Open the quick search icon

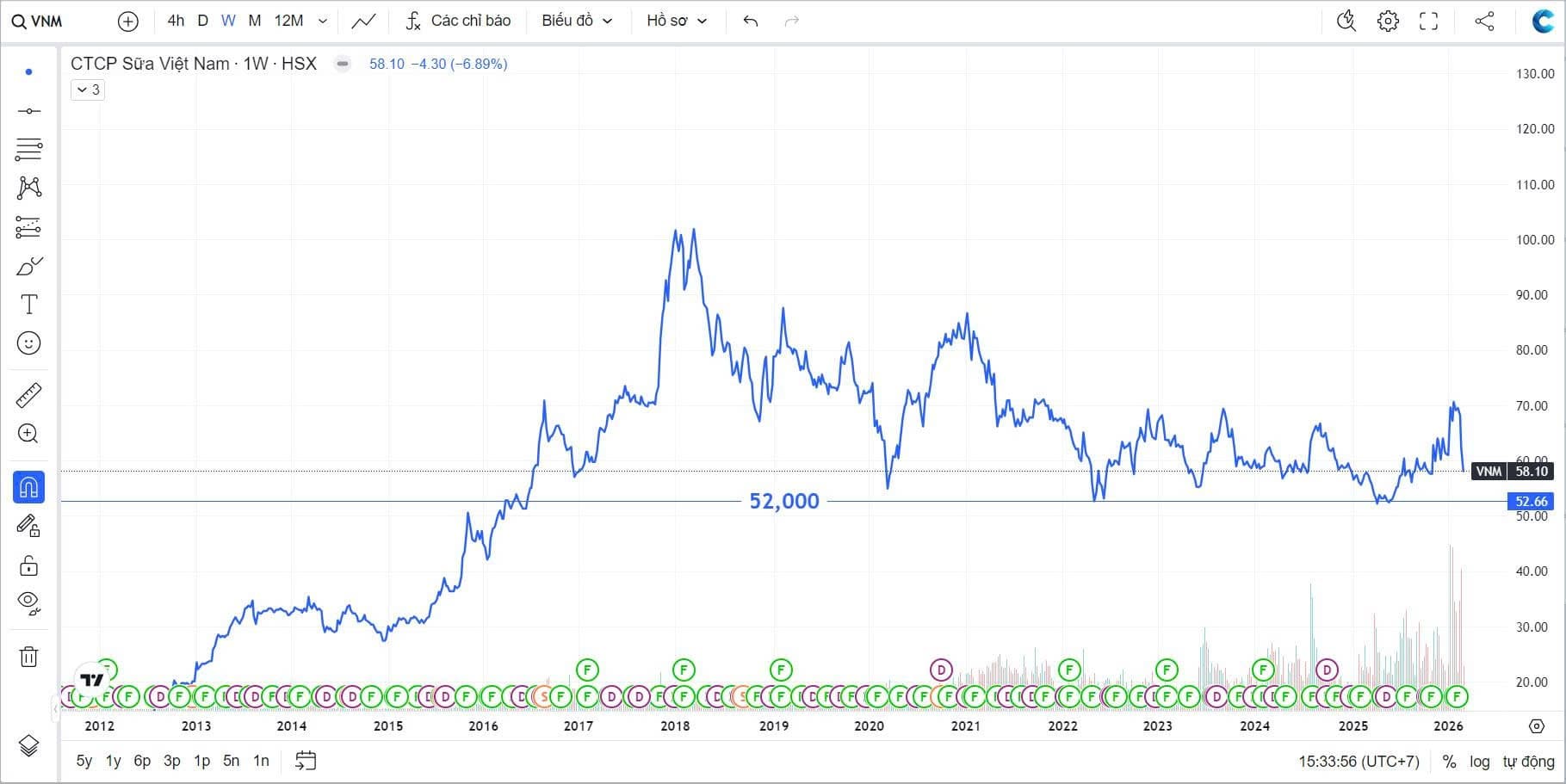1346,21
